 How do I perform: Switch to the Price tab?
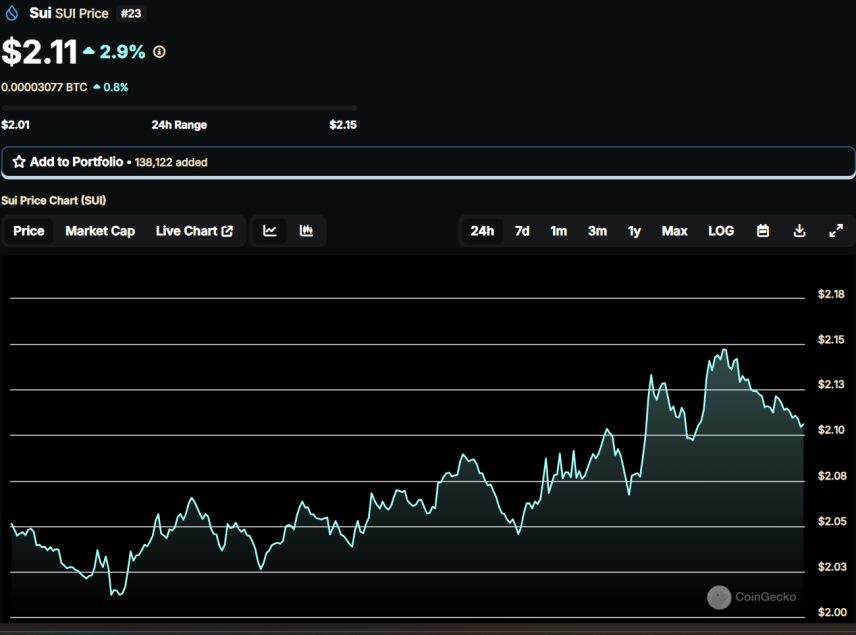tap(29, 231)
